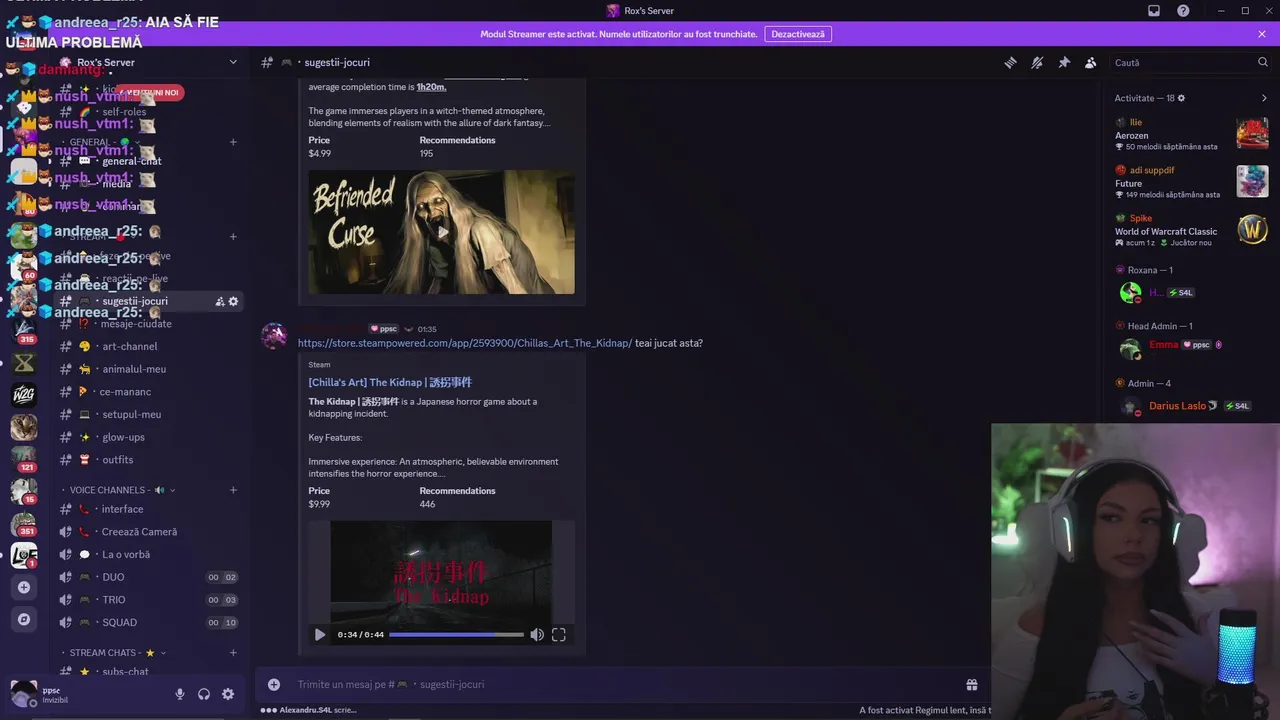This screenshot has width=1280, height=720.
Task: Click the message attach plus button
Action: click(x=274, y=684)
